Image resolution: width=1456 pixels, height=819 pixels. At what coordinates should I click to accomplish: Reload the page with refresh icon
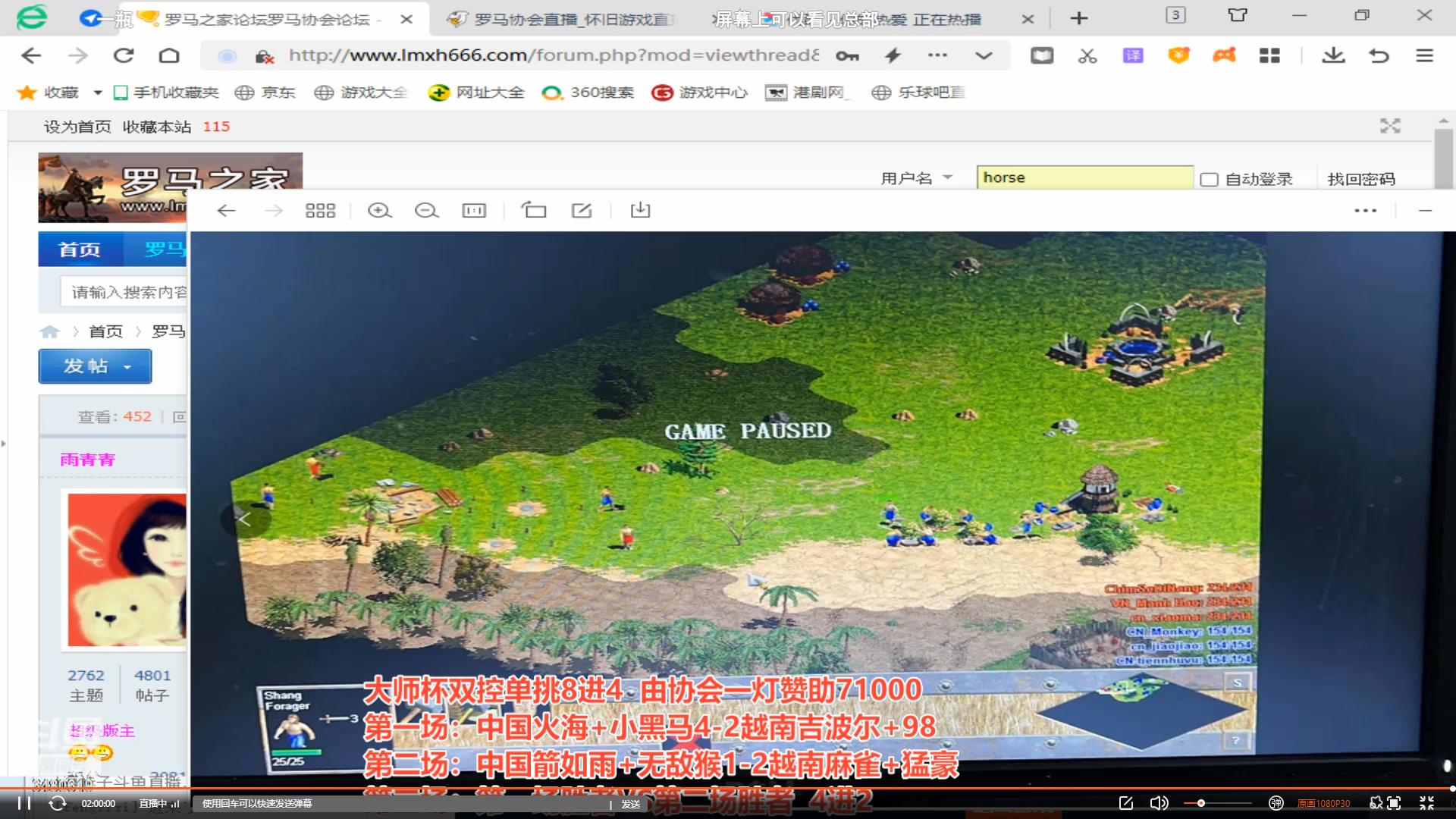tap(124, 55)
